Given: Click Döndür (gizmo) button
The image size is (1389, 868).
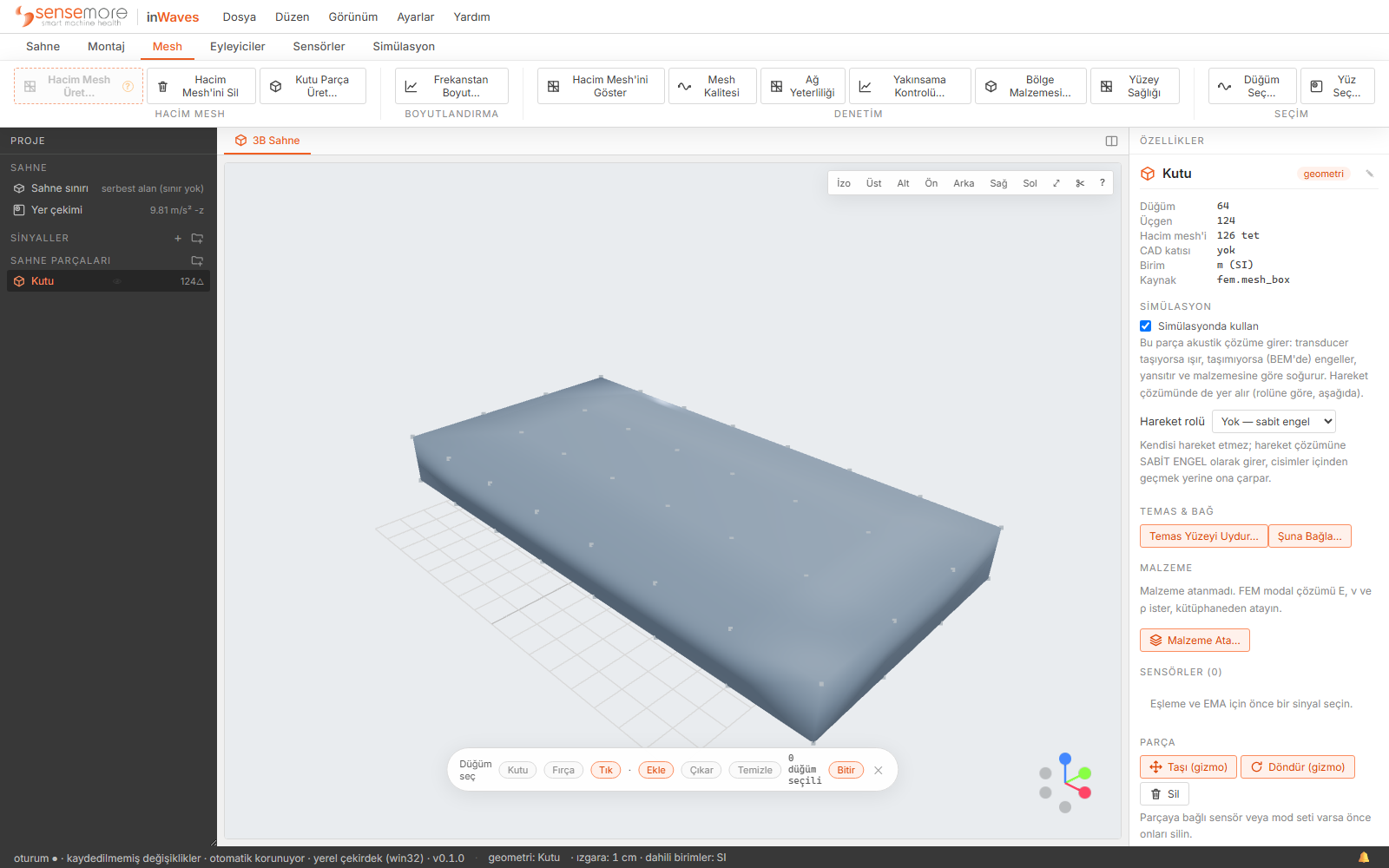Looking at the screenshot, I should tap(1298, 767).
